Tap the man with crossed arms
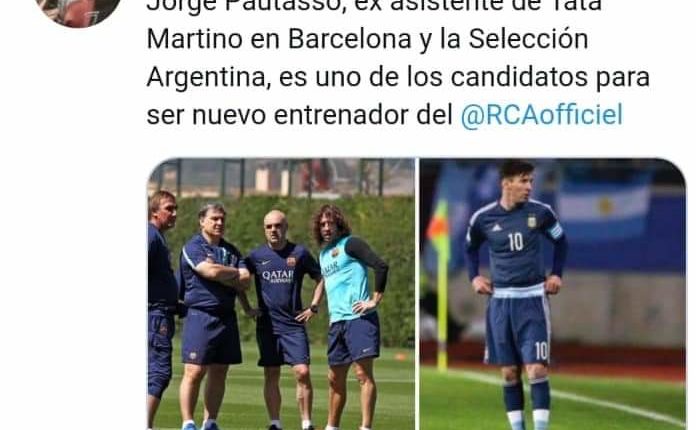Screen dimensions: 696x430 (x=214, y=315)
